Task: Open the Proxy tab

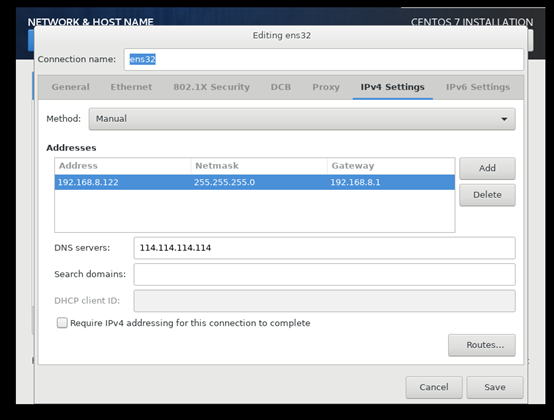Action: point(326,87)
